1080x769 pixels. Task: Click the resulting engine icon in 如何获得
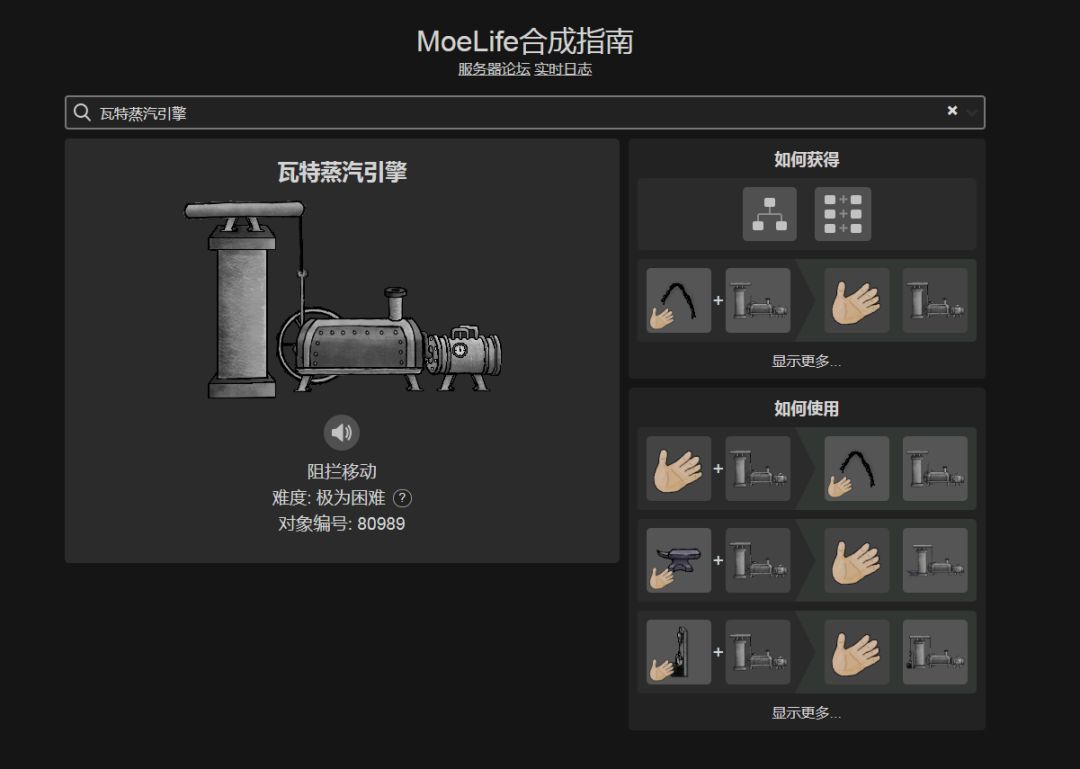(935, 300)
